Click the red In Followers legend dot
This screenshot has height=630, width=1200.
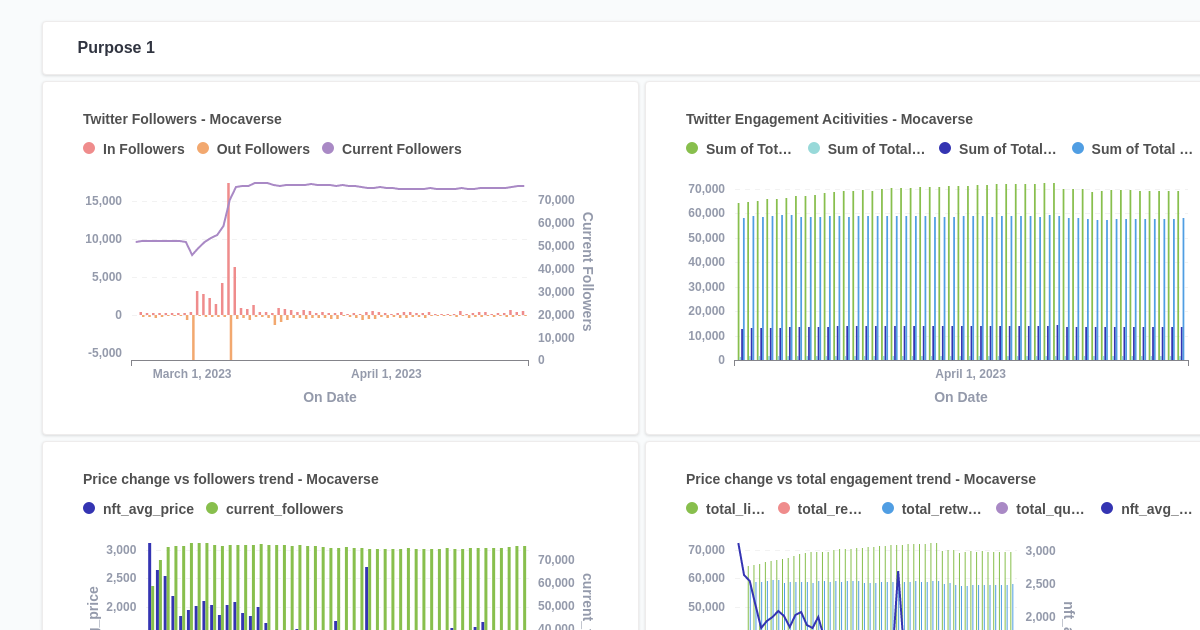(x=89, y=148)
